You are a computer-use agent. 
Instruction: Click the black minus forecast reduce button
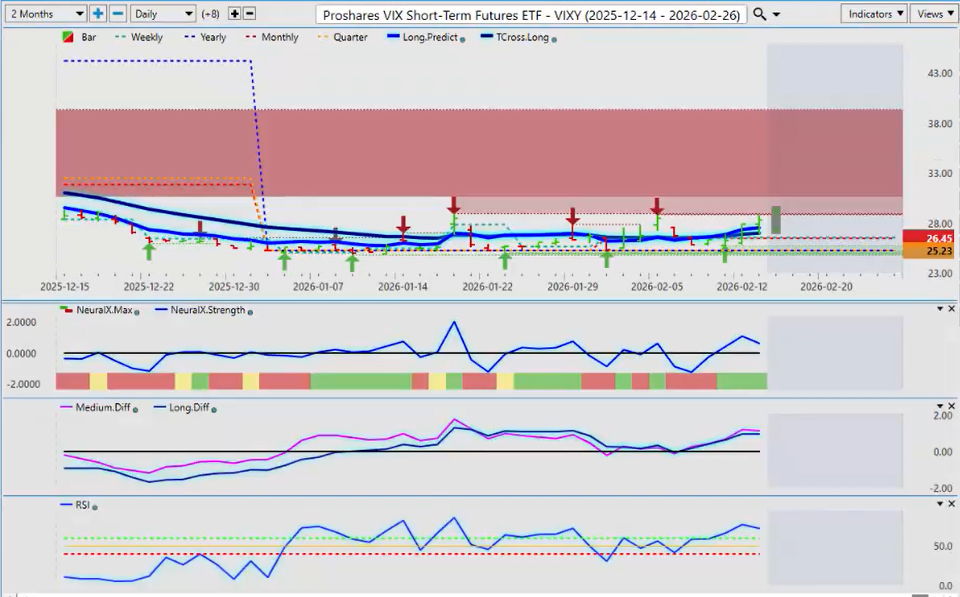coord(249,14)
